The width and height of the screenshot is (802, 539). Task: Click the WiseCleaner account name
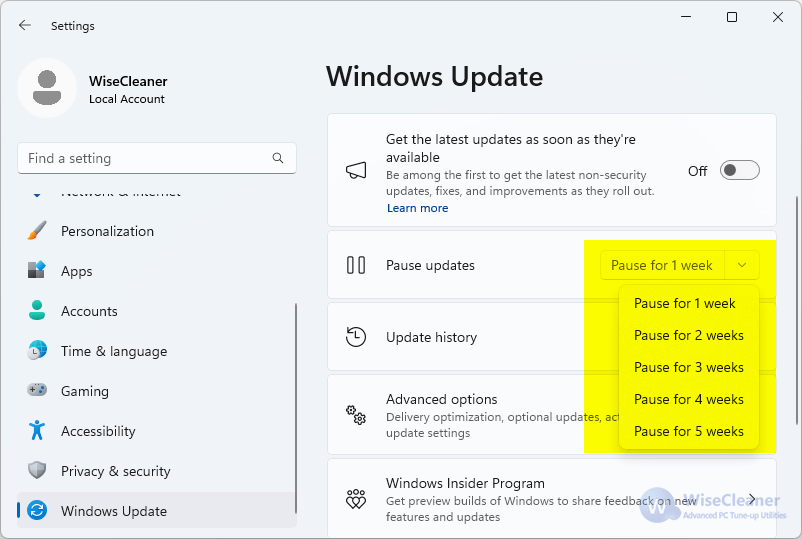[128, 81]
